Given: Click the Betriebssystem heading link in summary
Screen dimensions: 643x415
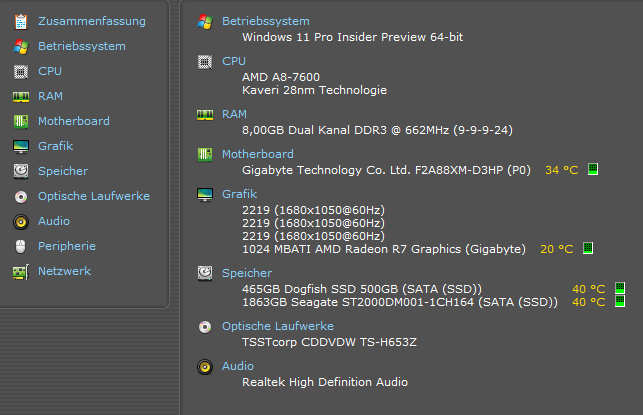Looking at the screenshot, I should (265, 21).
